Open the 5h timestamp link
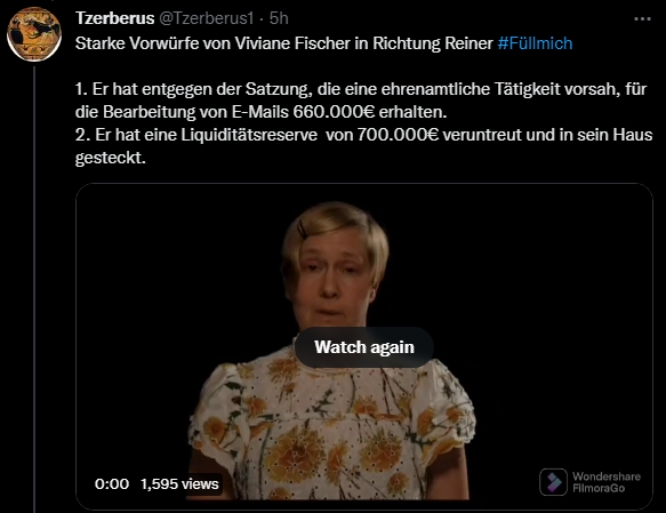666x513 pixels. click(x=279, y=18)
